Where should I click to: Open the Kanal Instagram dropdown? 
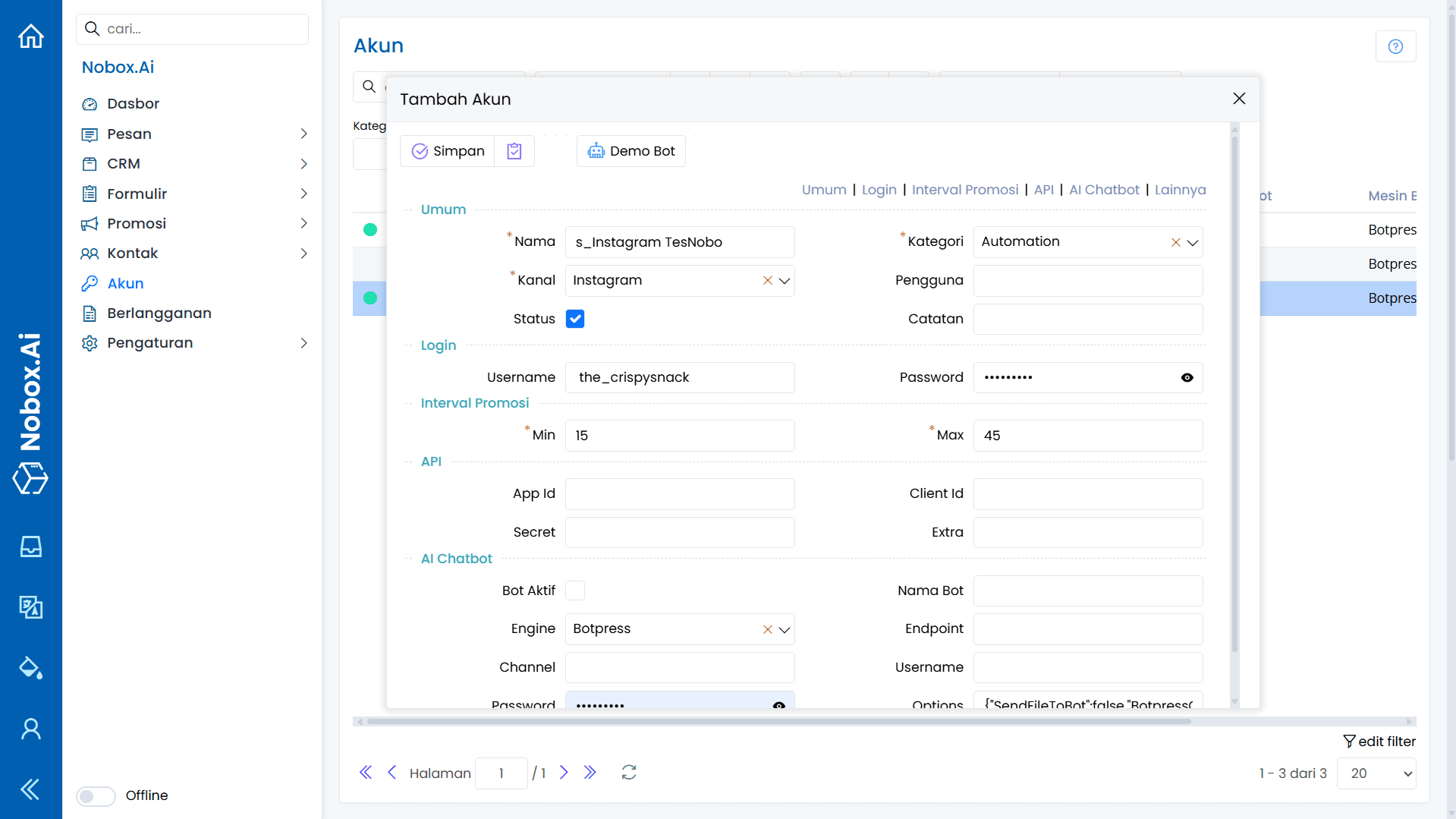point(785,280)
